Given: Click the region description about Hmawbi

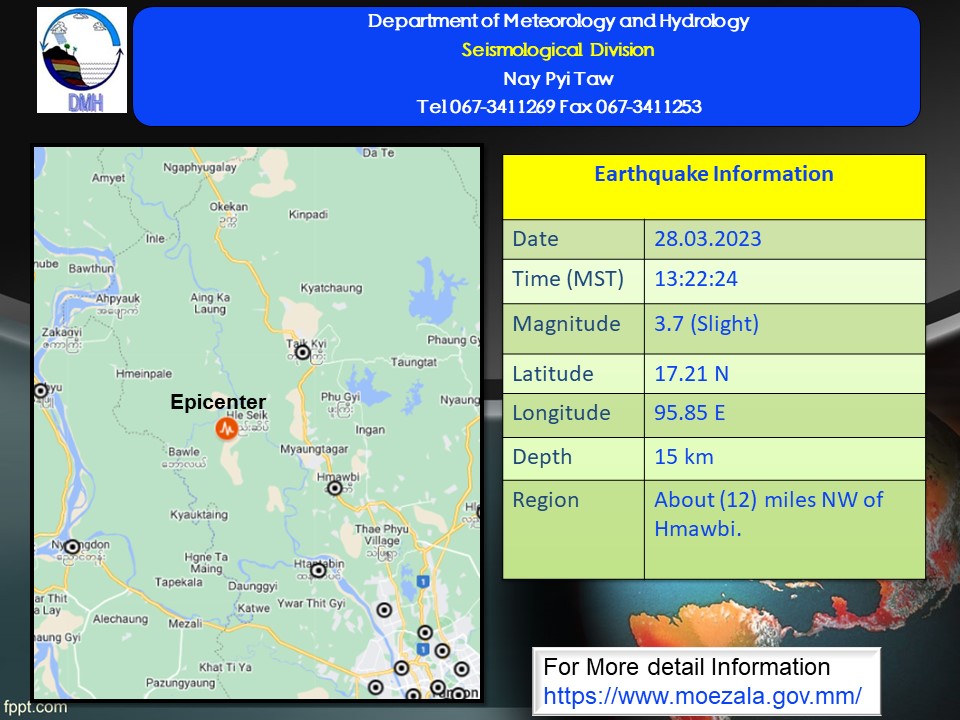Looking at the screenshot, I should [x=768, y=514].
